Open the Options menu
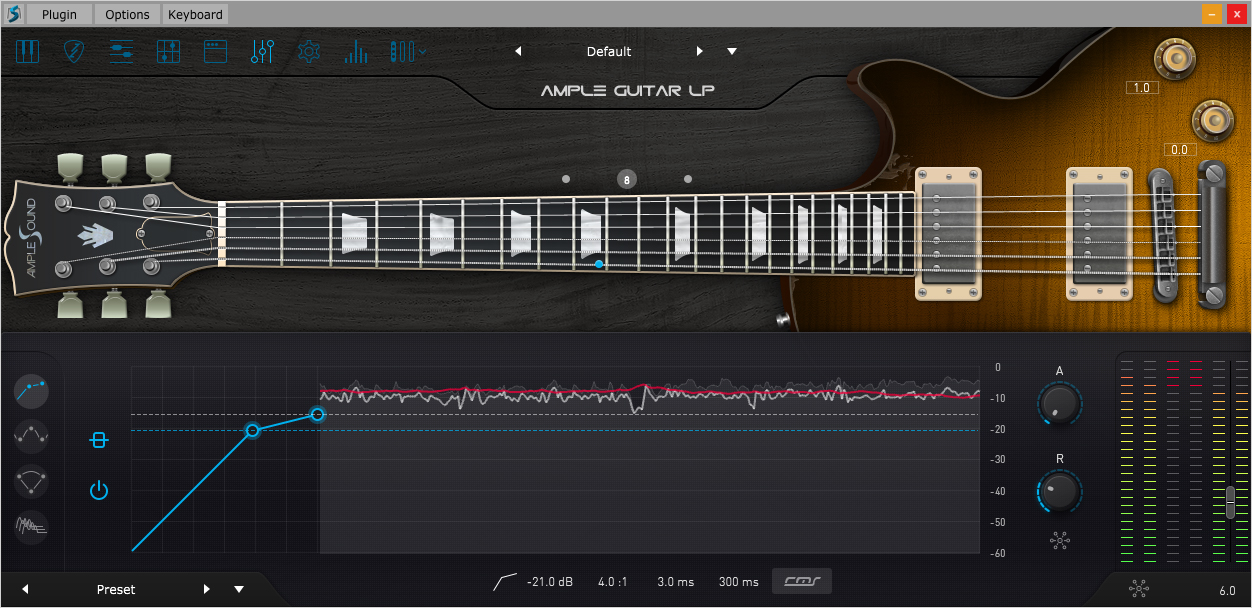The image size is (1252, 608). (127, 14)
